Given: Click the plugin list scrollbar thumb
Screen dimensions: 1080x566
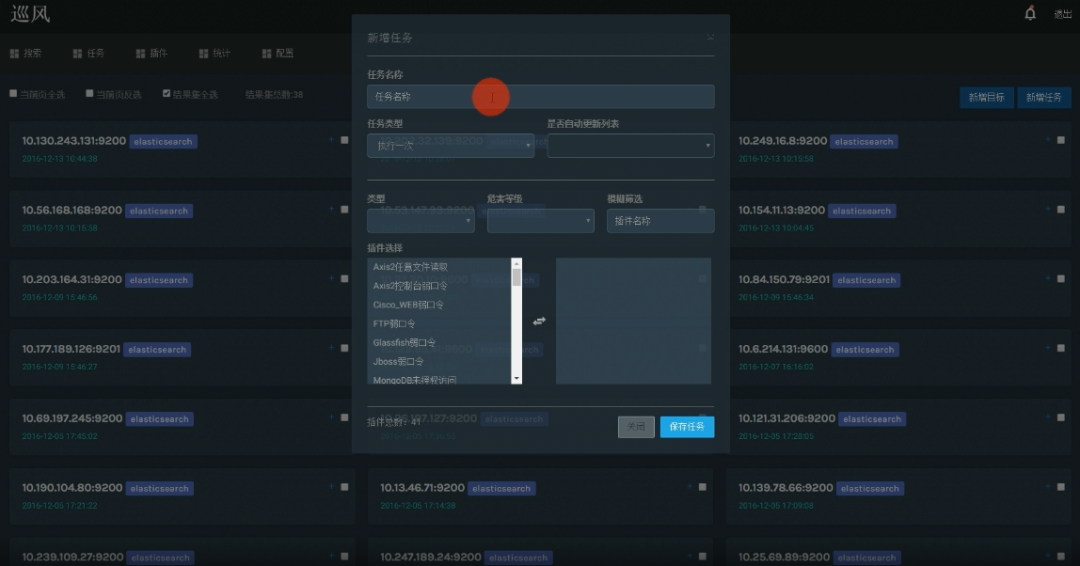Looking at the screenshot, I should 517,277.
